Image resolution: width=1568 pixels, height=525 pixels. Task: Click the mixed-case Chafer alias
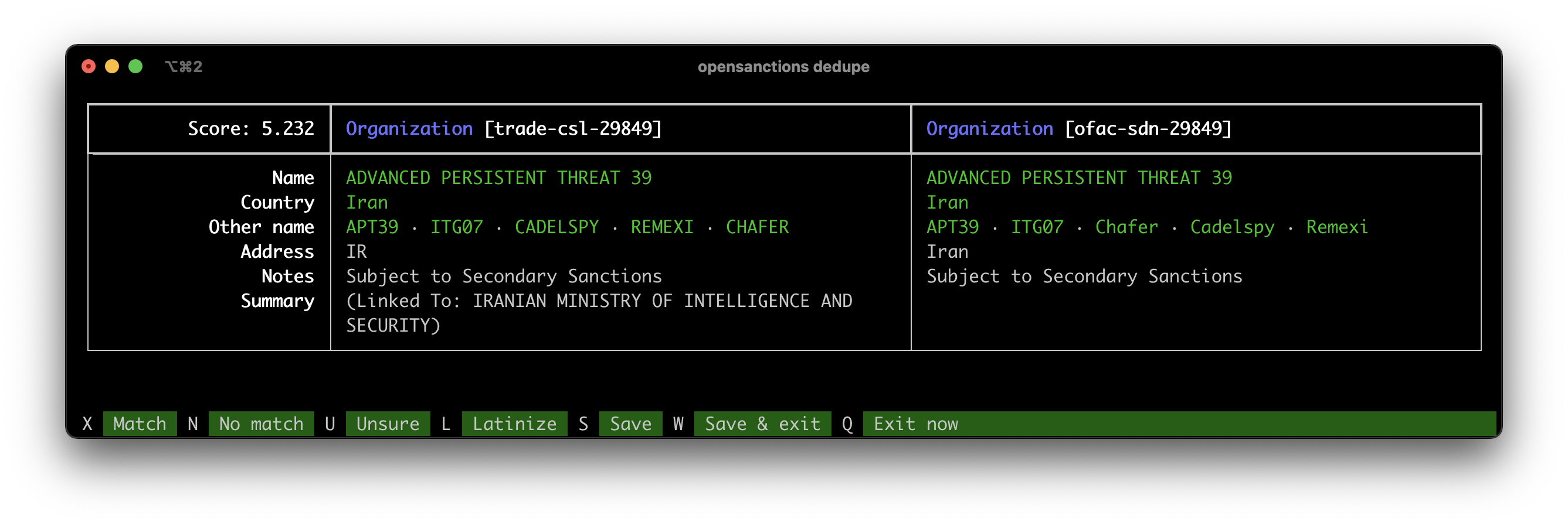coord(1126,227)
